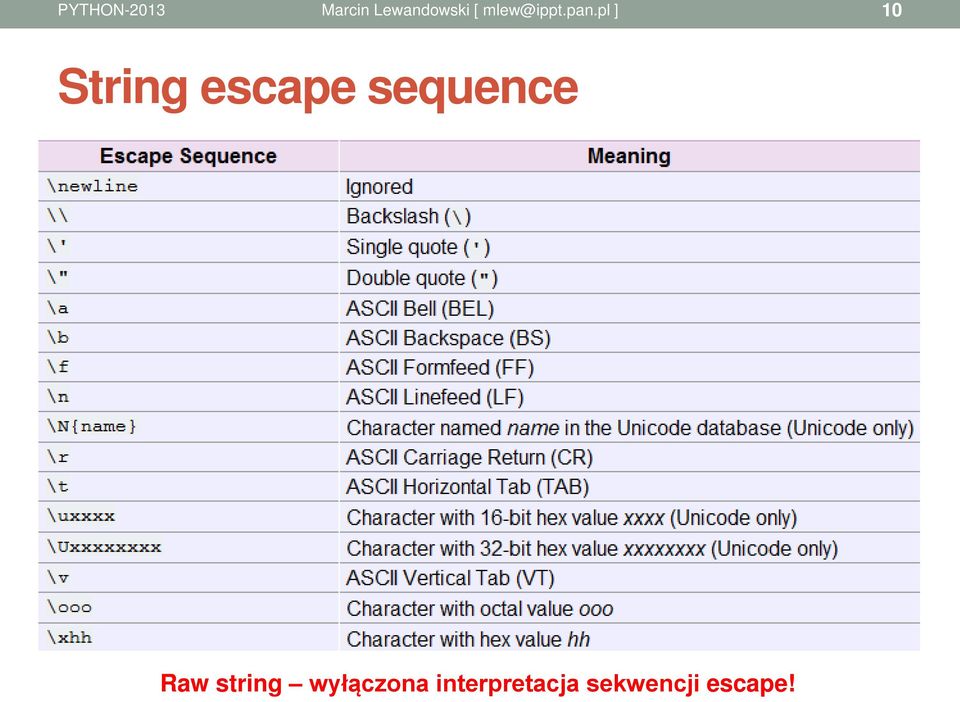Select the "Meaning" column header
This screenshot has width=960, height=702.
[629, 156]
